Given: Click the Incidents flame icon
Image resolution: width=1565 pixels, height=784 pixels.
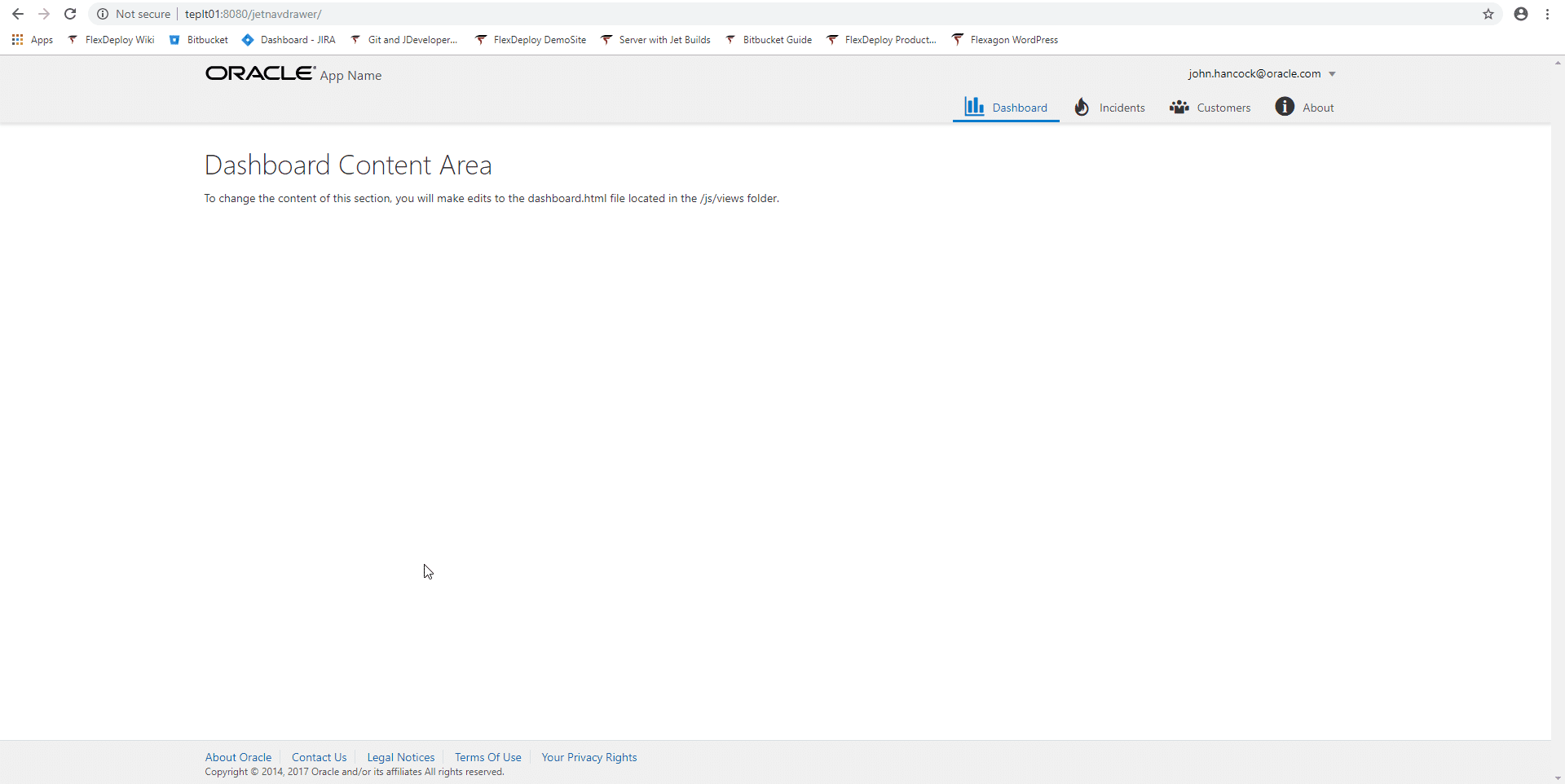Looking at the screenshot, I should [1082, 107].
